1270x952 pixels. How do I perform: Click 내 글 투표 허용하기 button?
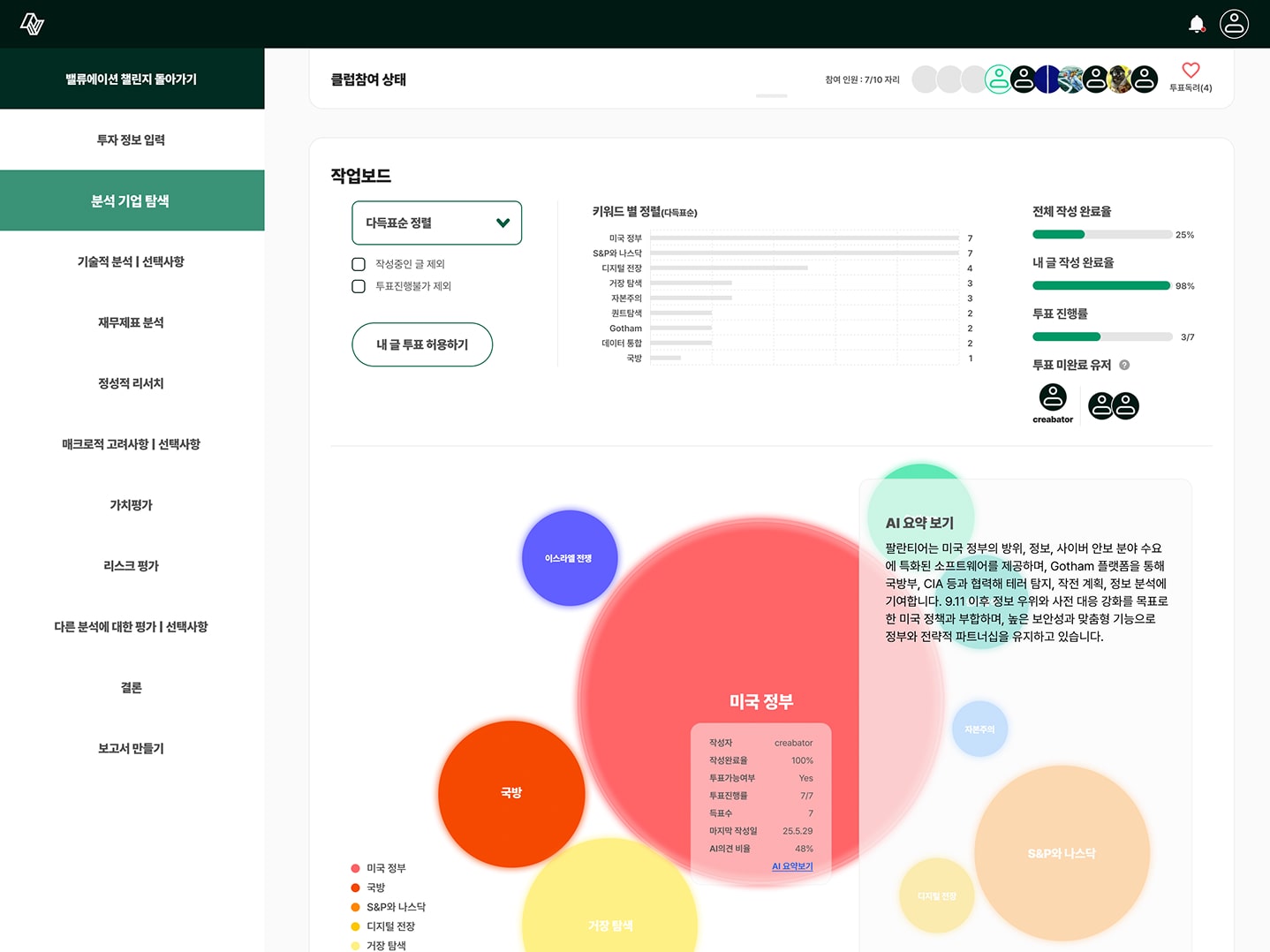coord(422,344)
